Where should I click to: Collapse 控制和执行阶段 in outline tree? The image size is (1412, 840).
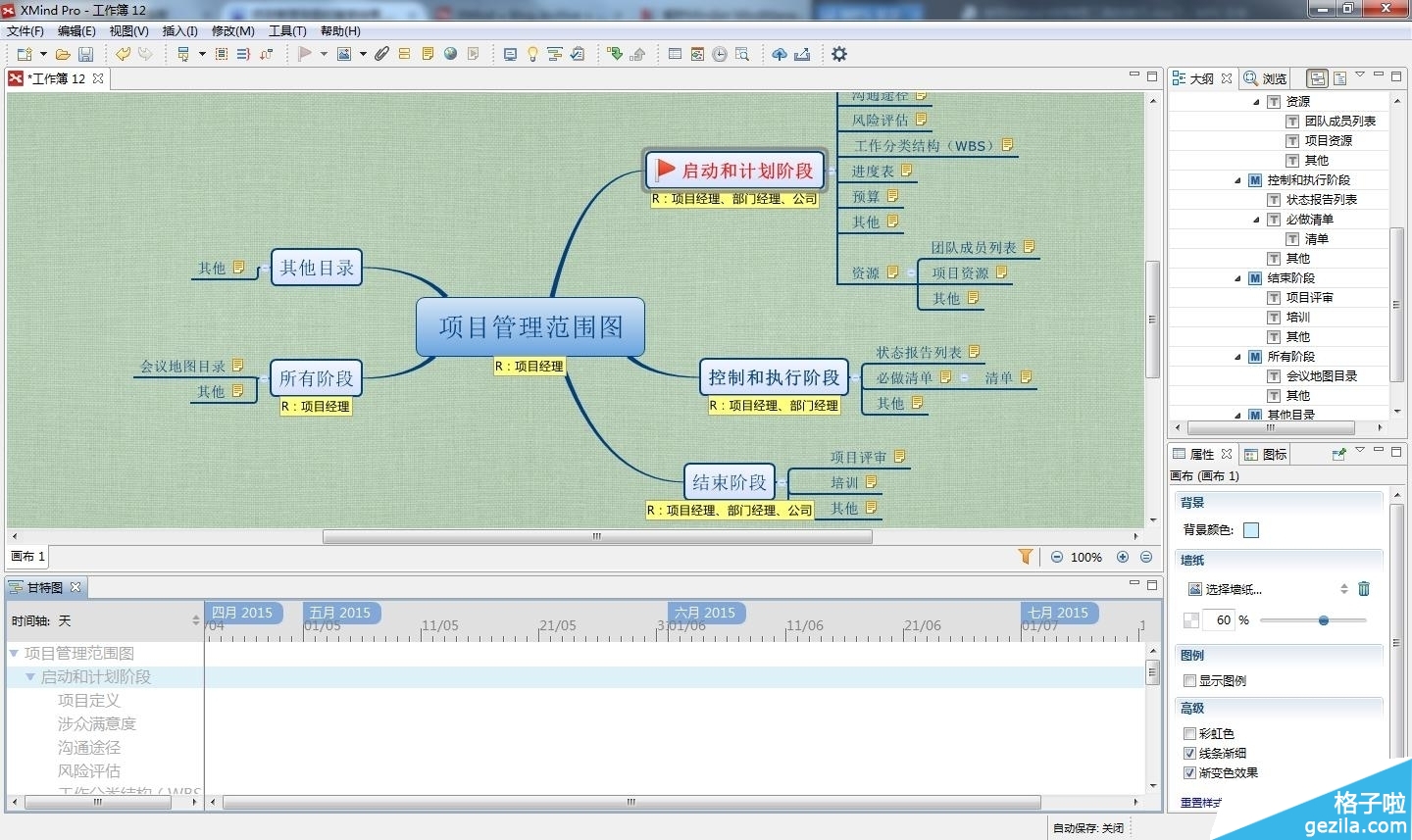click(x=1238, y=180)
